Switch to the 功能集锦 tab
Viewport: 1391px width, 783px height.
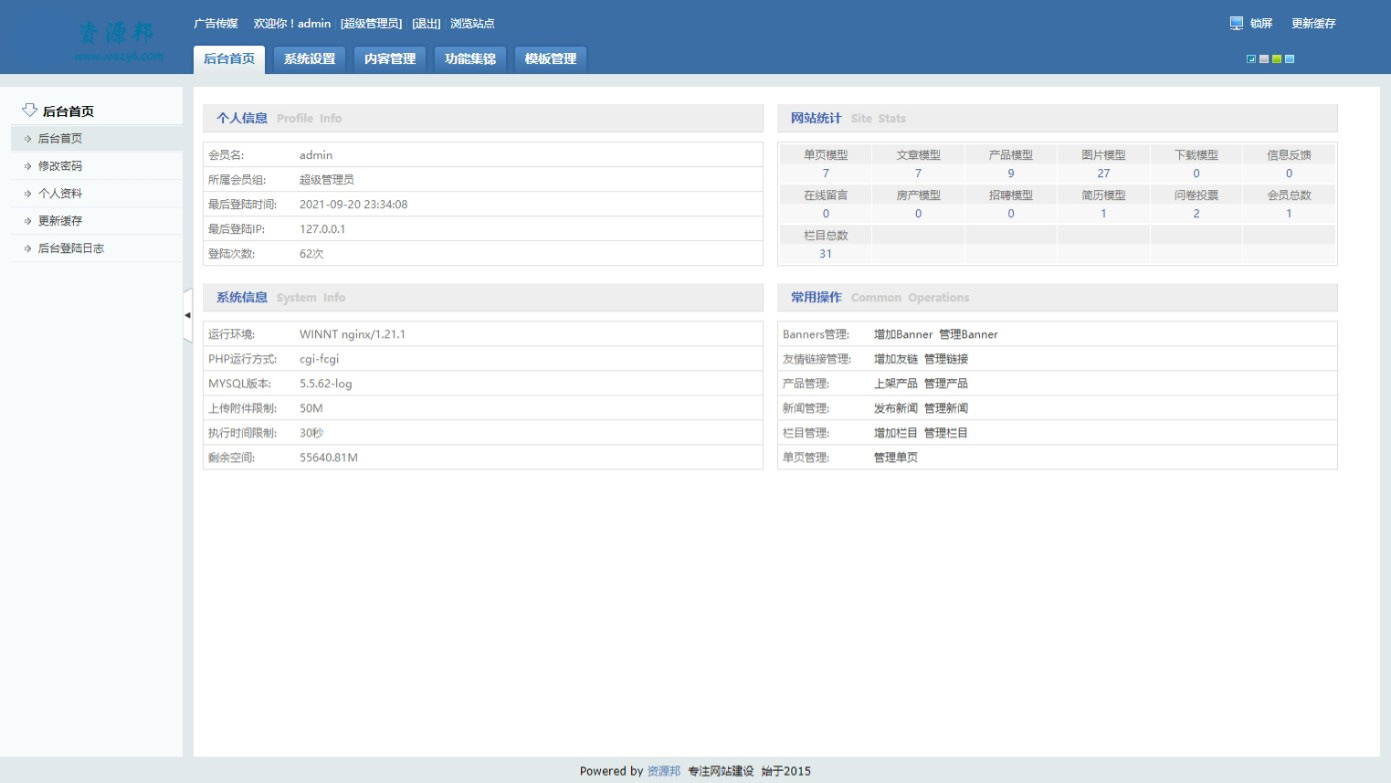[469, 58]
